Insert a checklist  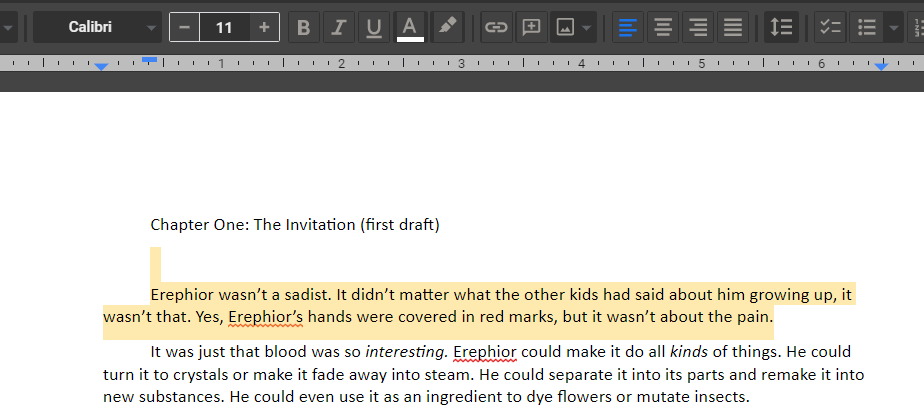tap(830, 27)
